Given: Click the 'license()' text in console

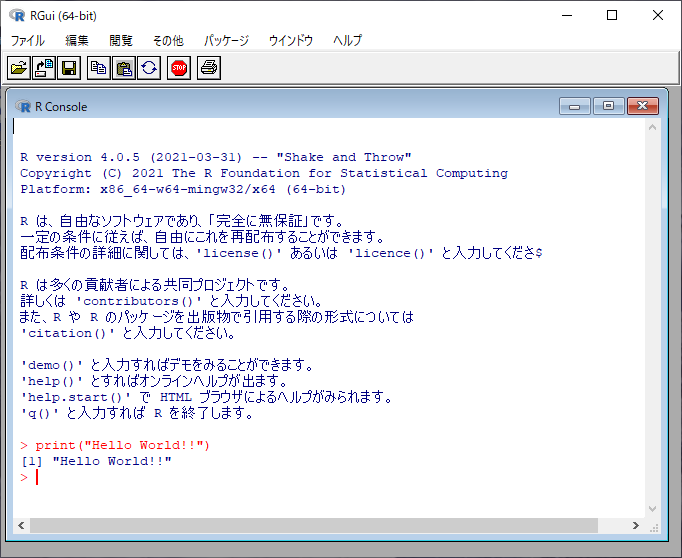Looking at the screenshot, I should click(x=239, y=253).
